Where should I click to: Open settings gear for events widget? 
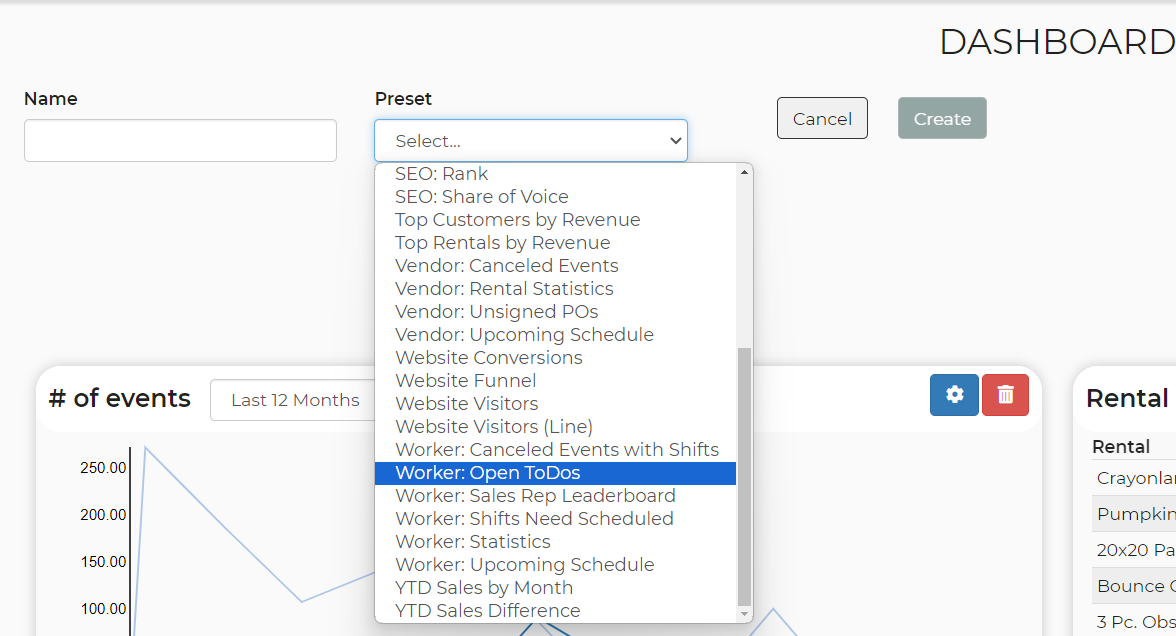[954, 394]
